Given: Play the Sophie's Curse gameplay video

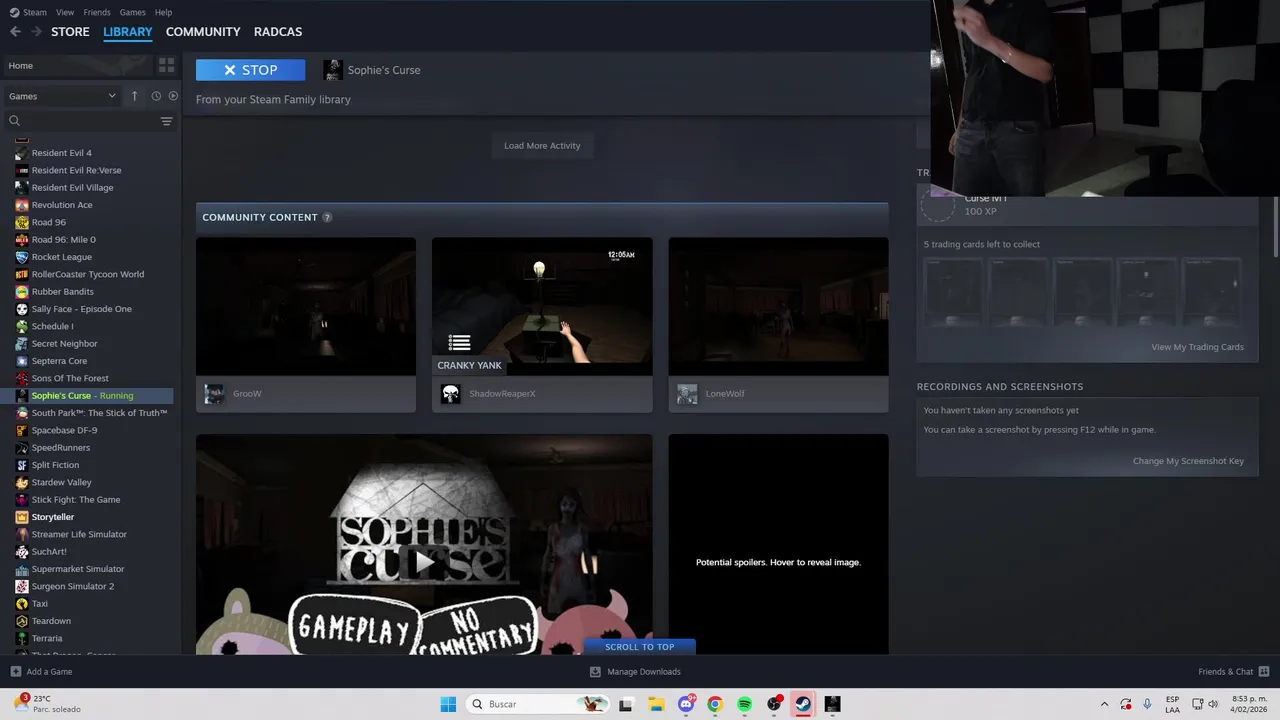Looking at the screenshot, I should click(x=424, y=562).
